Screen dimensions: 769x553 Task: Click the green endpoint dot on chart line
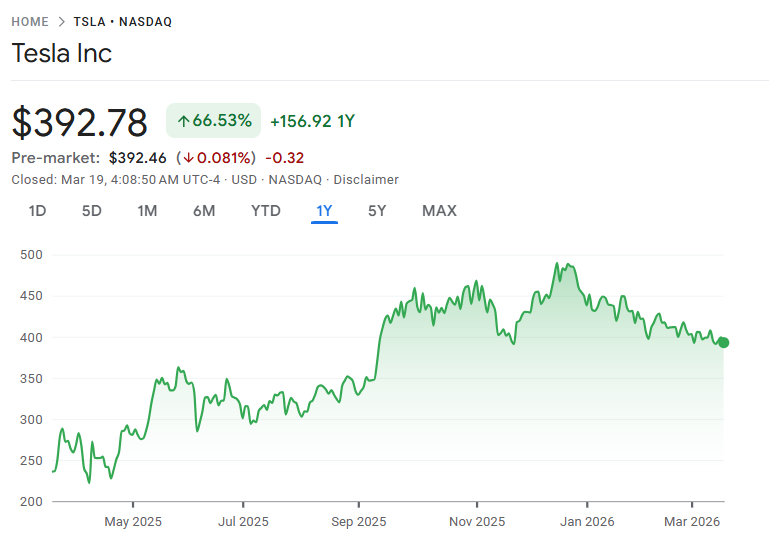click(723, 342)
